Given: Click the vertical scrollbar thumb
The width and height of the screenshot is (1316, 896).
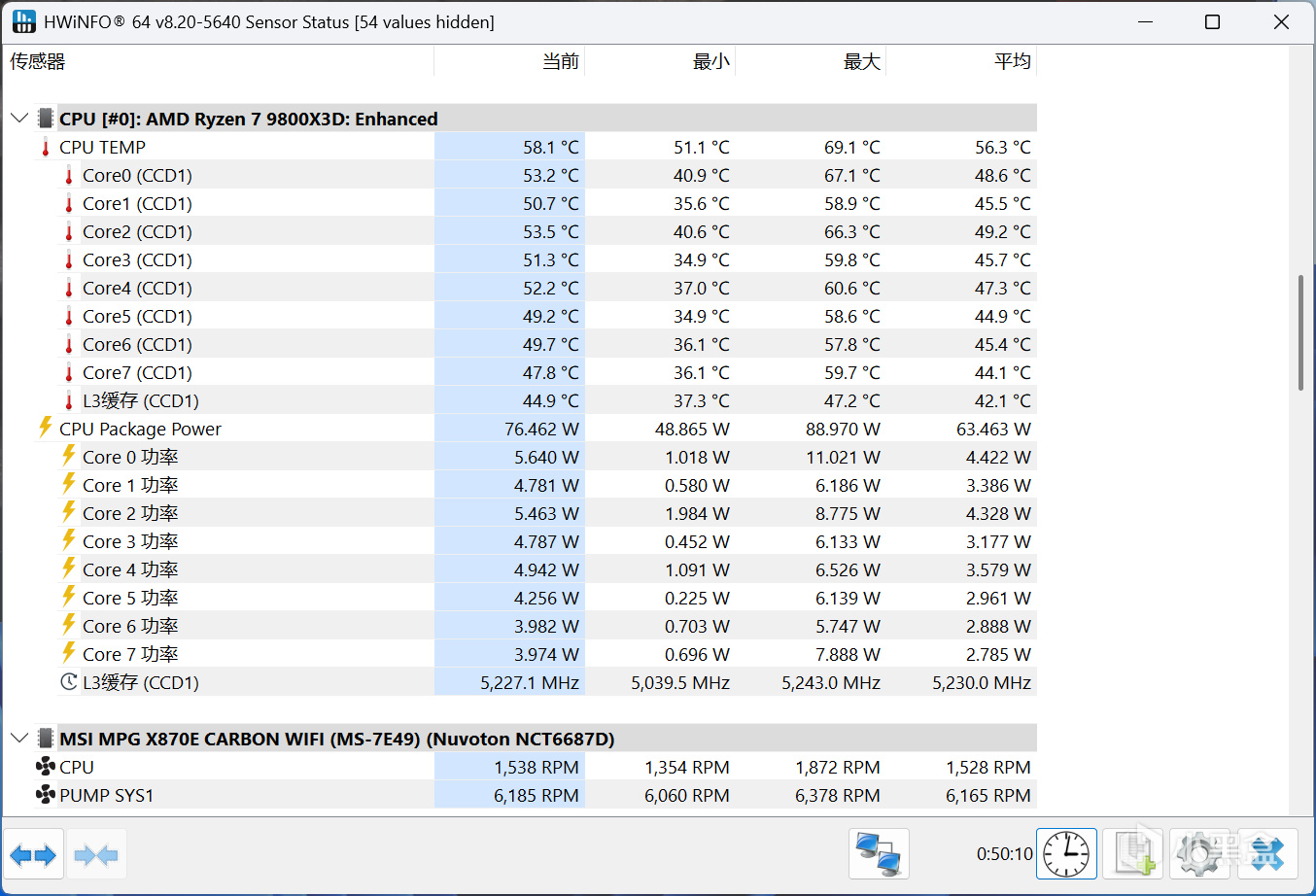Looking at the screenshot, I should tap(1300, 333).
